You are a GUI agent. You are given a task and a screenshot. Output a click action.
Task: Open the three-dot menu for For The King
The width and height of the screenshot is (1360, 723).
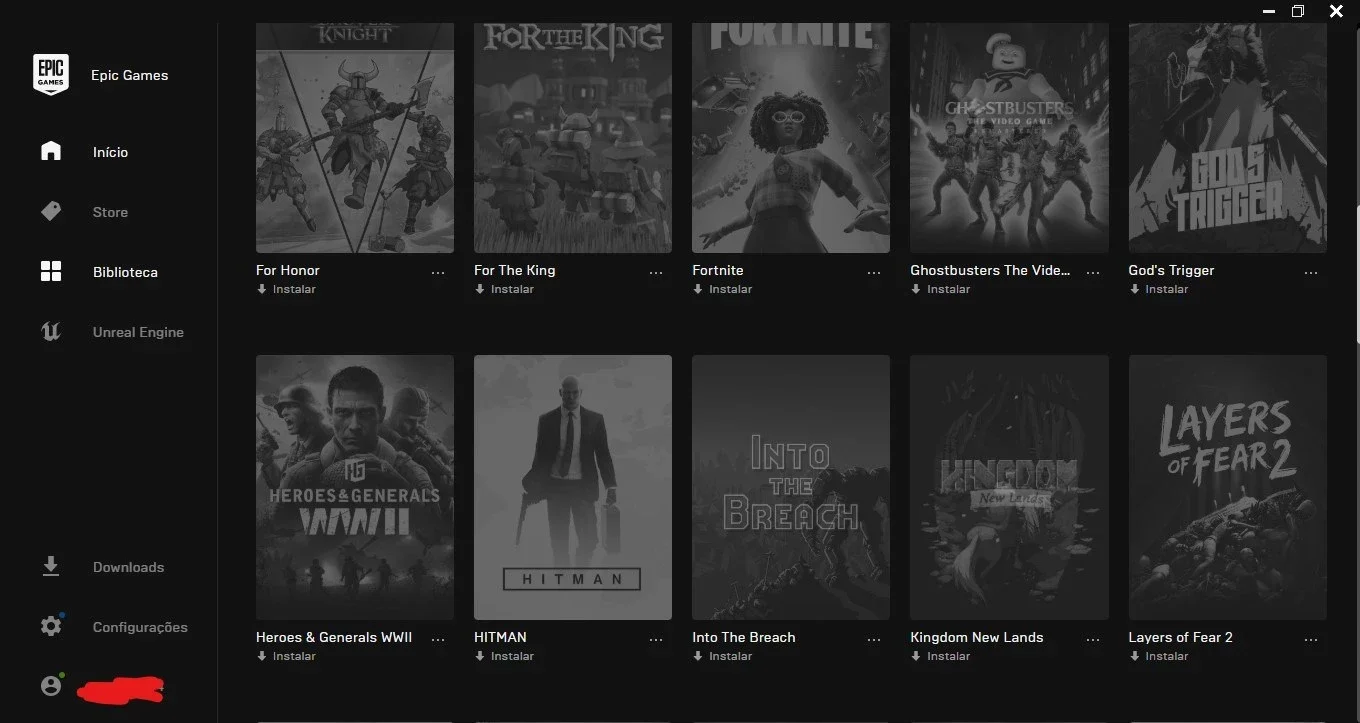point(656,272)
